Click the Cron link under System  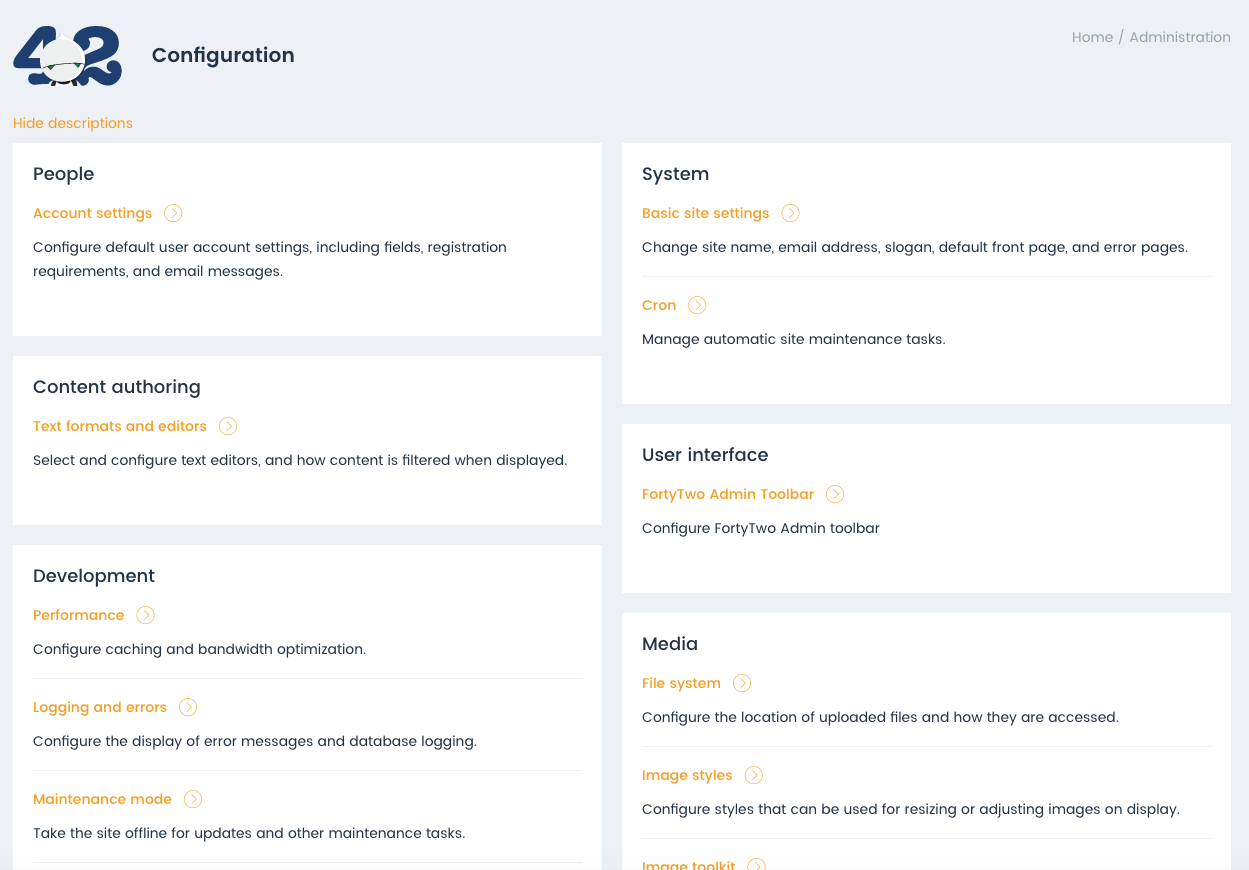click(659, 305)
